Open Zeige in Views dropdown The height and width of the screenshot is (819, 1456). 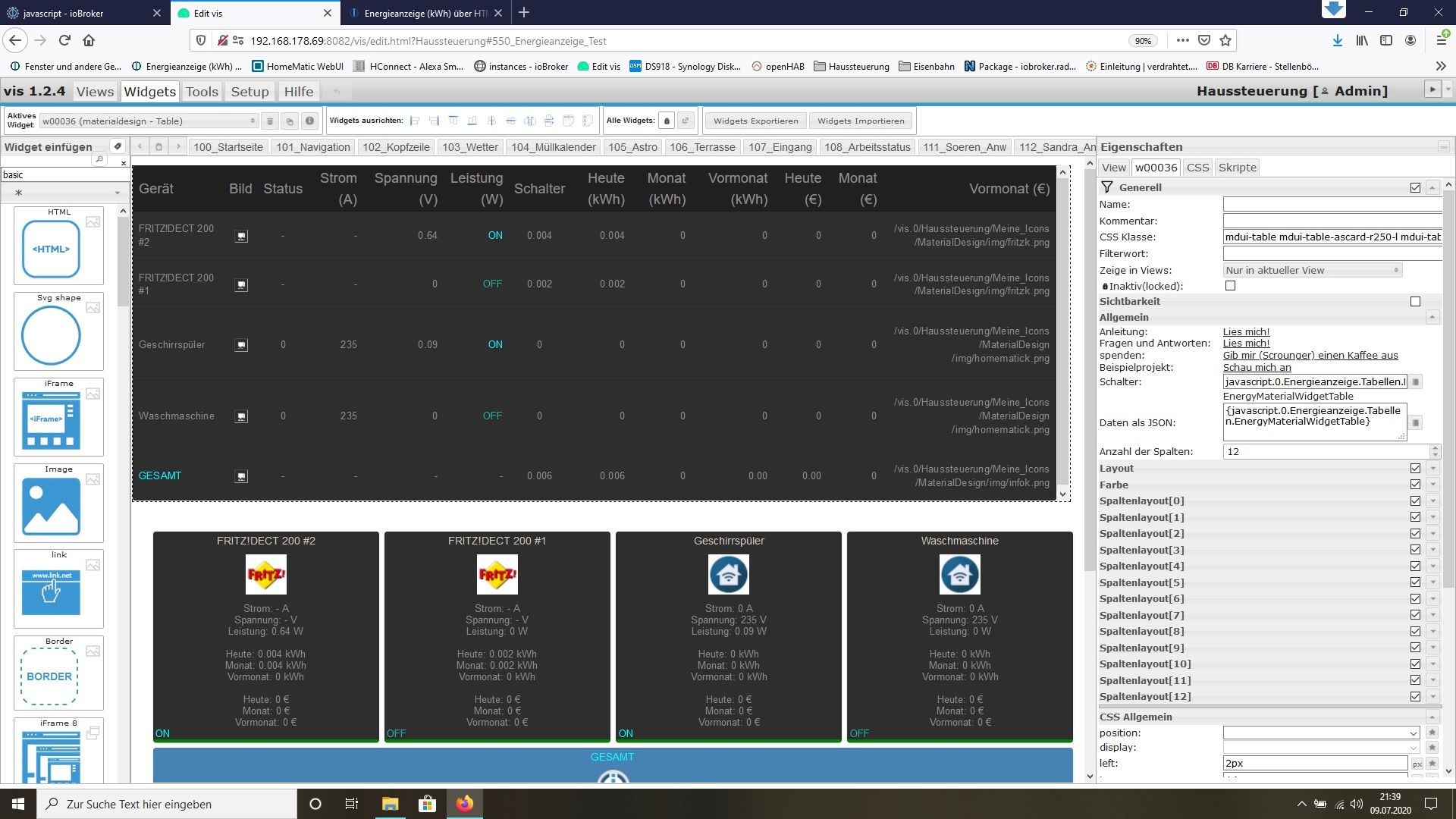(1312, 270)
